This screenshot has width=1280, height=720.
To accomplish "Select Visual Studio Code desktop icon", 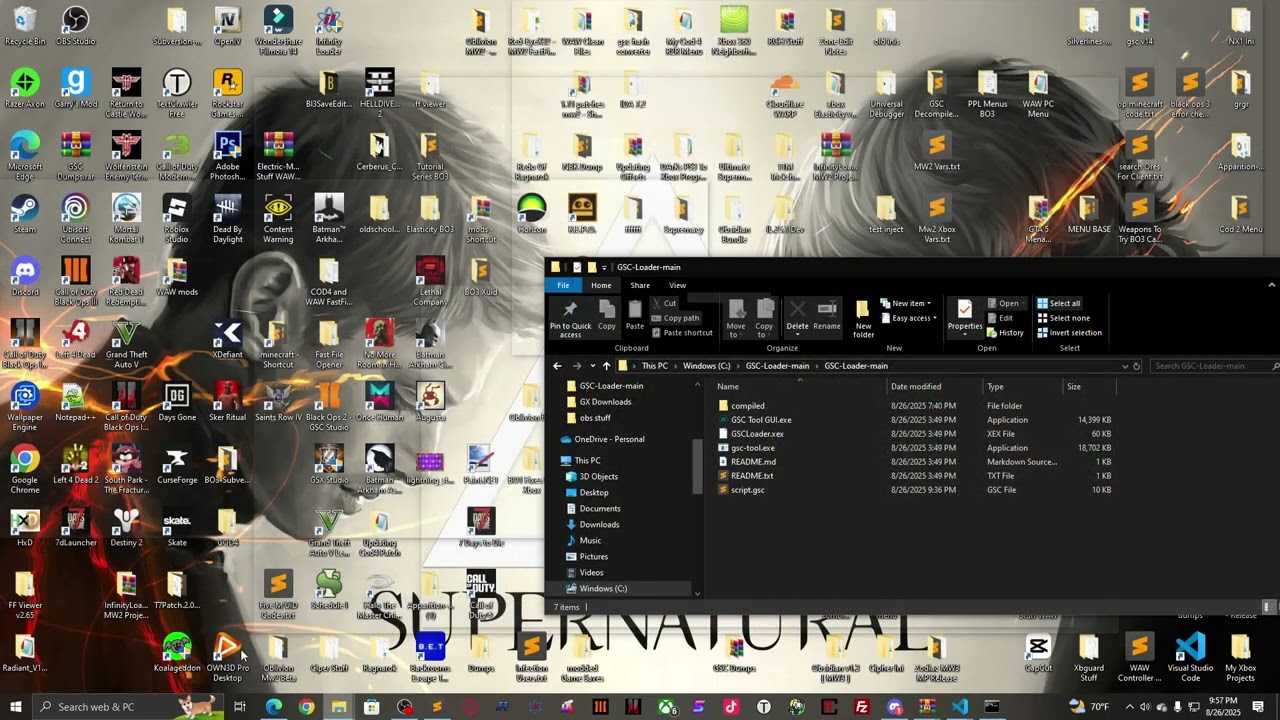I will 1190,658.
